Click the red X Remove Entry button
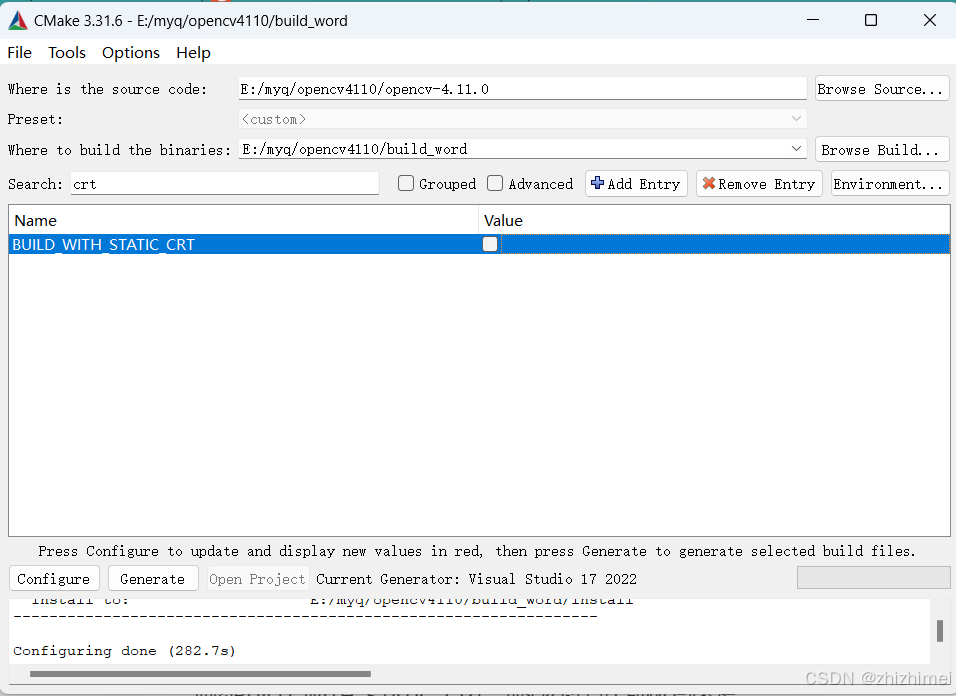This screenshot has width=956, height=696. [x=759, y=183]
